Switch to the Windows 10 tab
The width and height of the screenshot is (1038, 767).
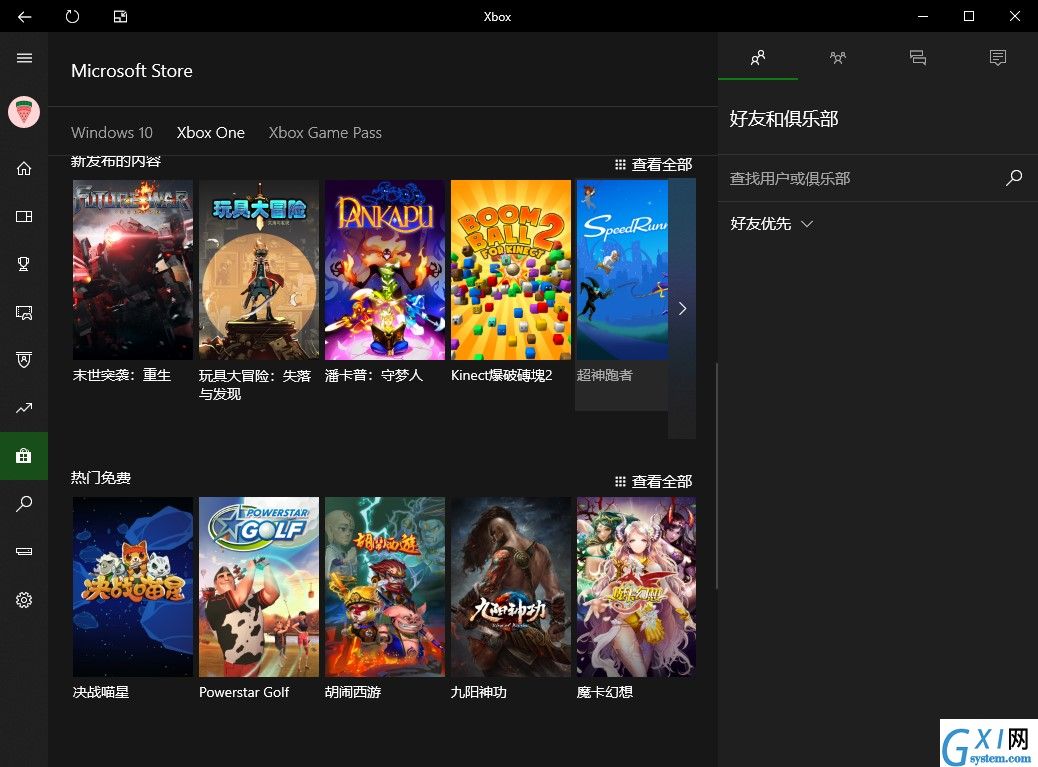112,132
